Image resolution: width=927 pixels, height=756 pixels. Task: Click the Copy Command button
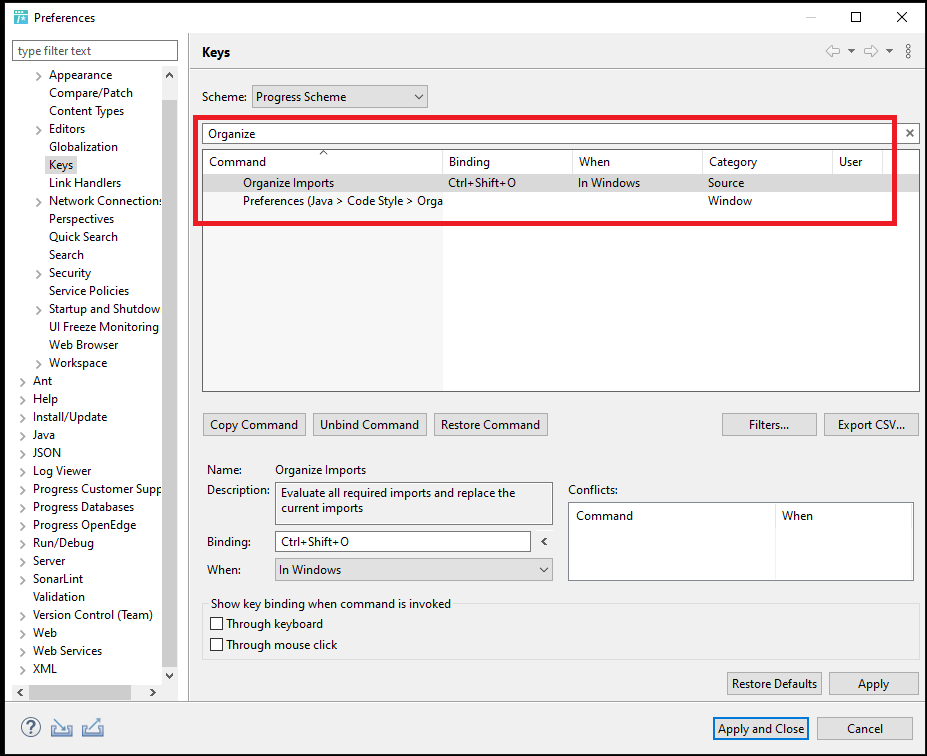coord(254,424)
